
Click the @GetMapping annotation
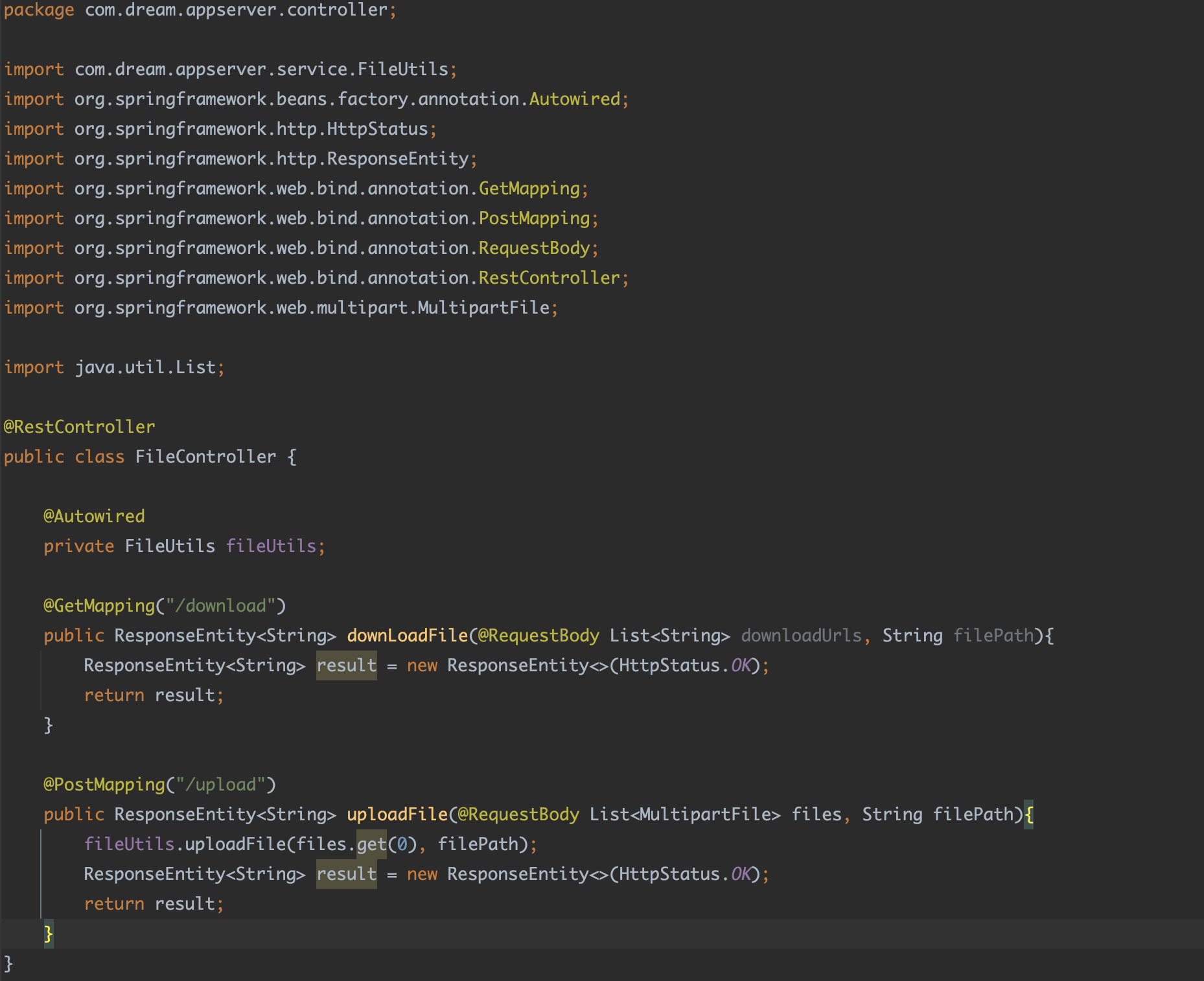point(99,606)
